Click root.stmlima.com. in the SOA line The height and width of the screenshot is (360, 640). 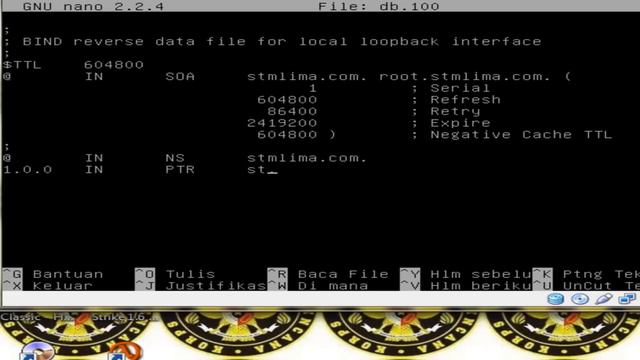coord(465,76)
